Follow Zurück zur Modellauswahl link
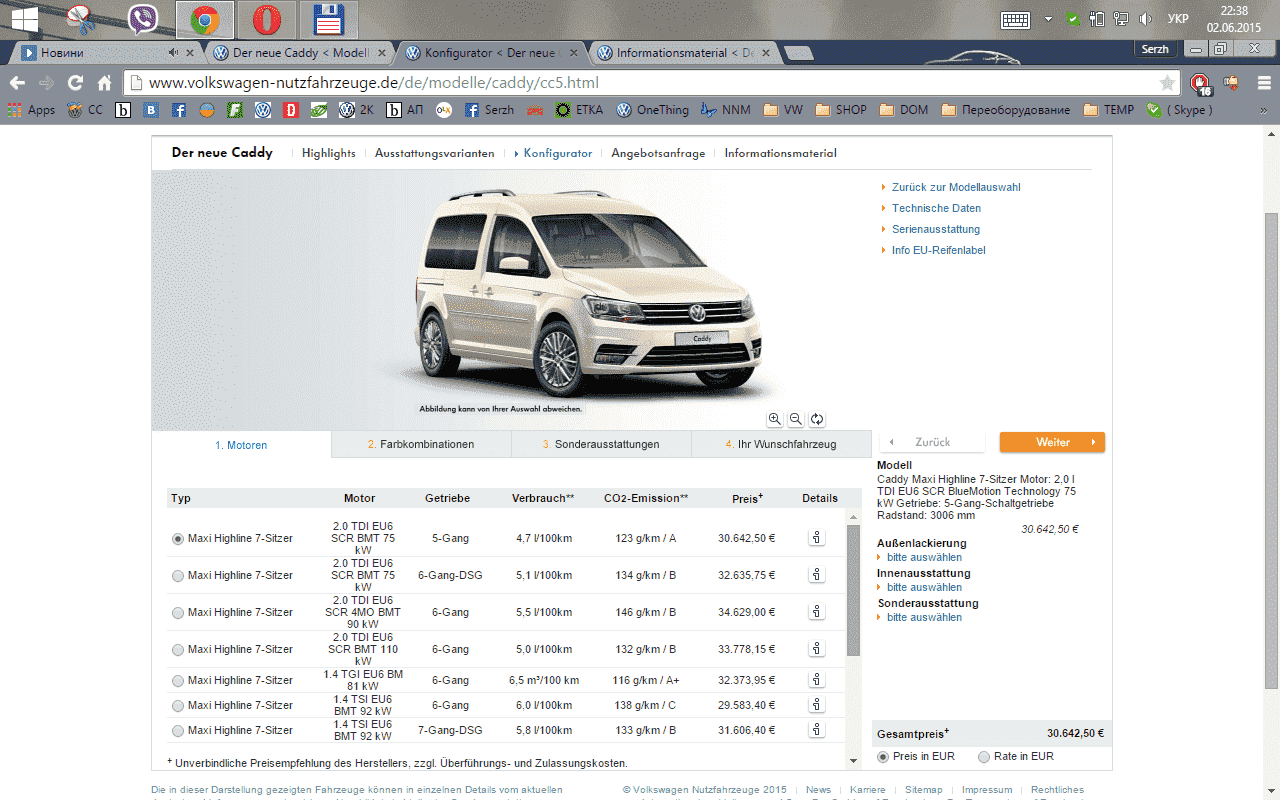The height and width of the screenshot is (800, 1280). [956, 187]
